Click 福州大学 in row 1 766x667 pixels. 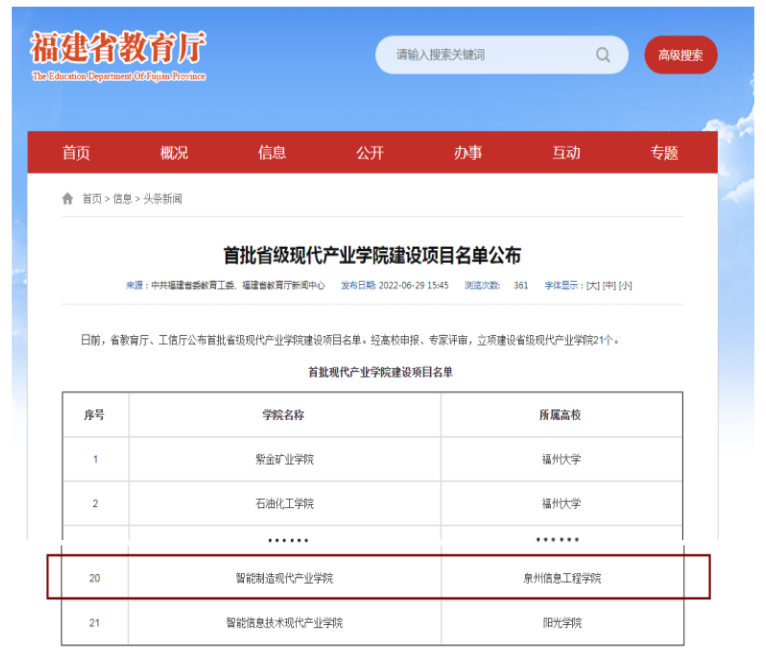(561, 459)
